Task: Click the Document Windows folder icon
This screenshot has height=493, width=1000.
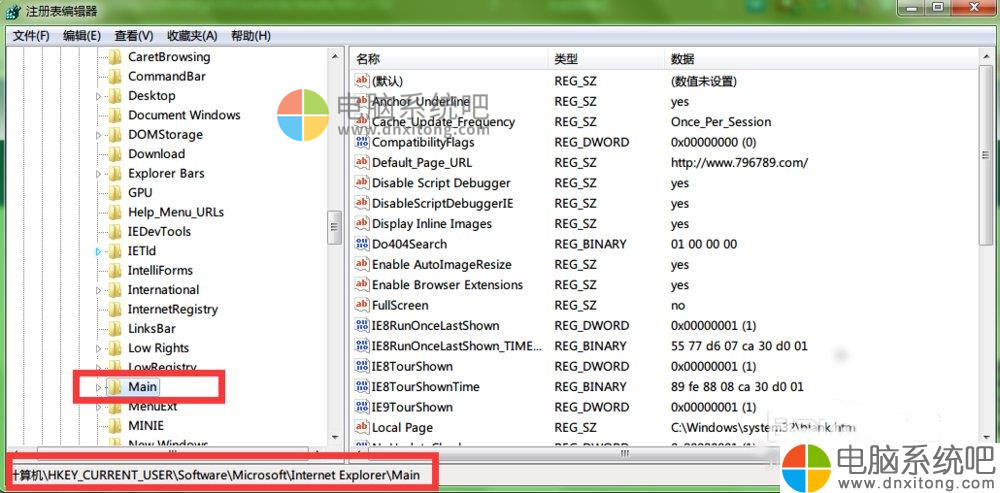Action: pos(115,115)
